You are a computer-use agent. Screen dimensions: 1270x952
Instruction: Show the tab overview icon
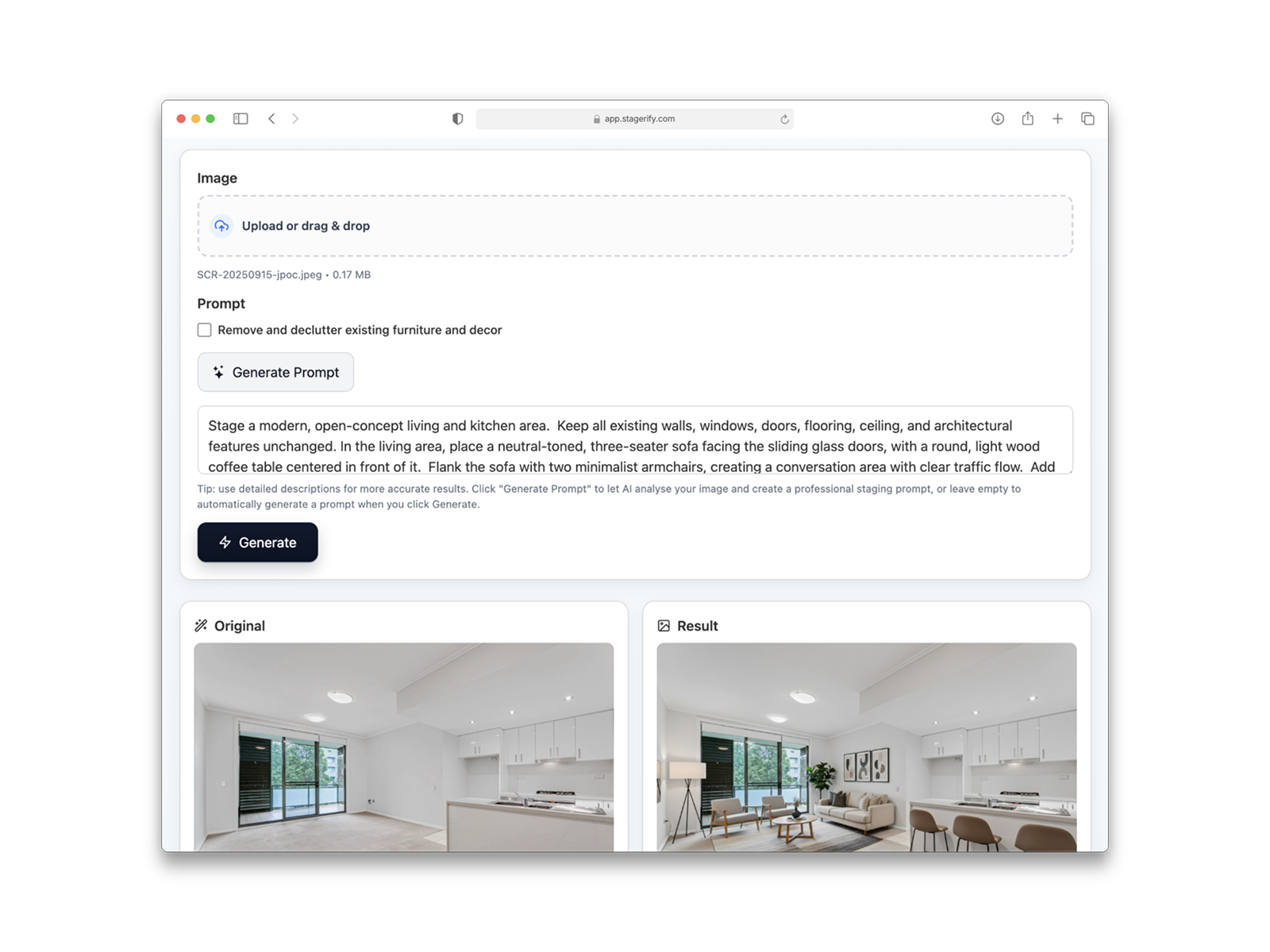click(x=1088, y=119)
